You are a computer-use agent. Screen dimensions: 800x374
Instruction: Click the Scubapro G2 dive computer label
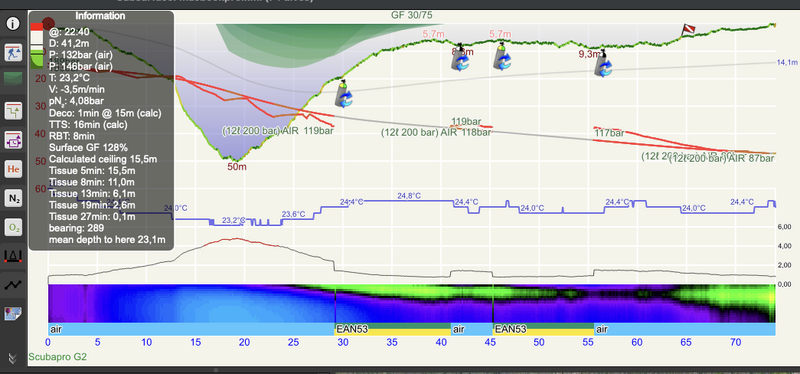pyautogui.click(x=58, y=357)
